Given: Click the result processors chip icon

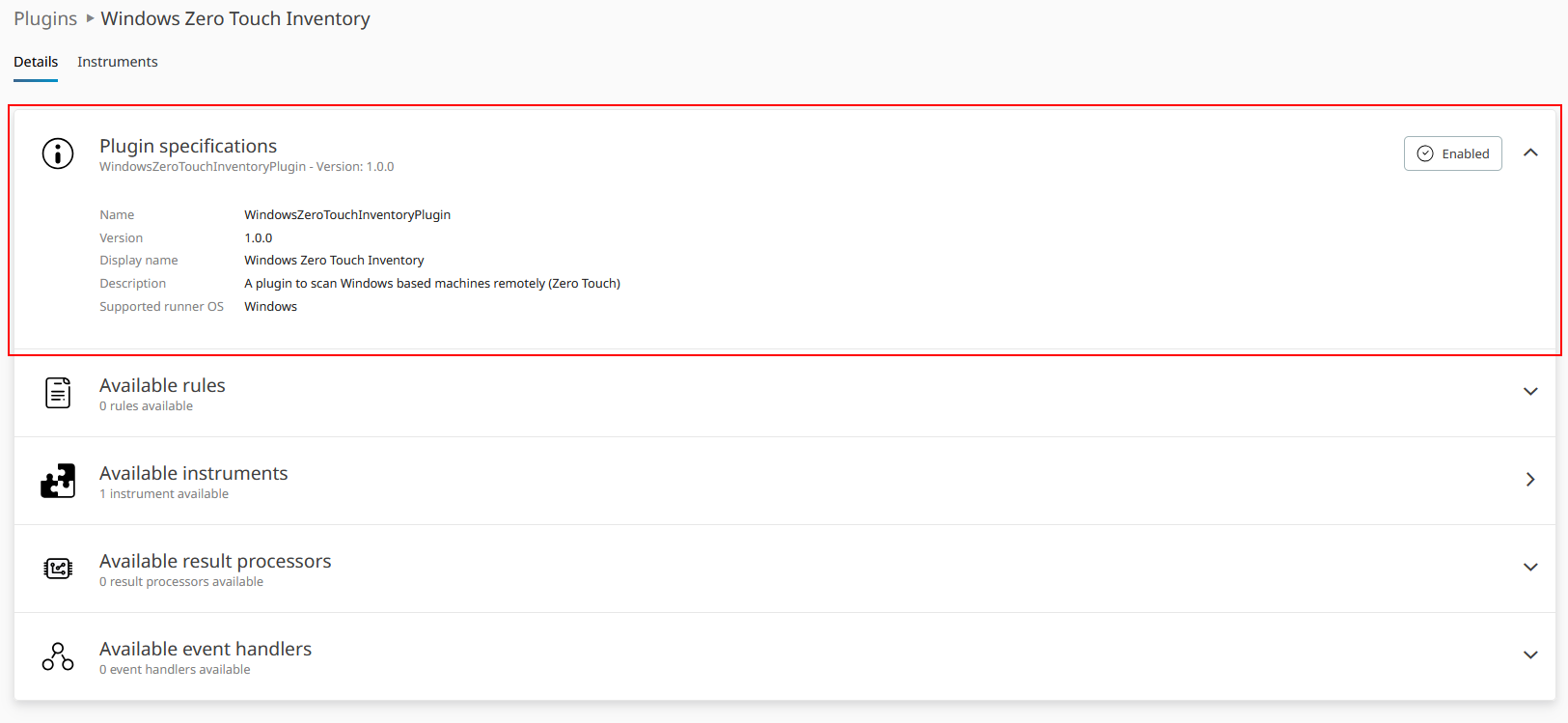Looking at the screenshot, I should [x=58, y=569].
